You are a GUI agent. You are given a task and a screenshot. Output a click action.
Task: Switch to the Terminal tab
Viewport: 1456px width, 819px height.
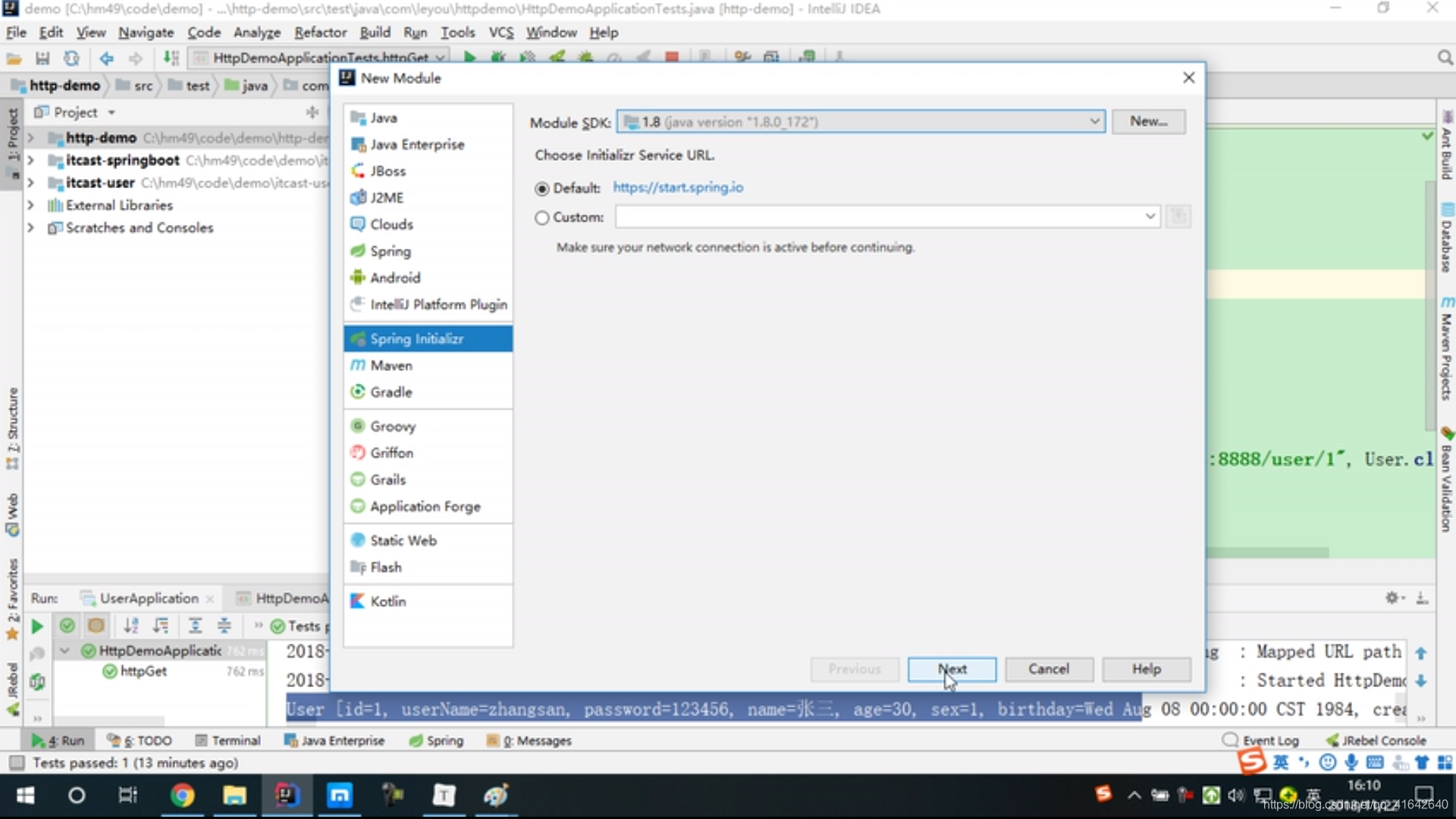[x=235, y=740]
